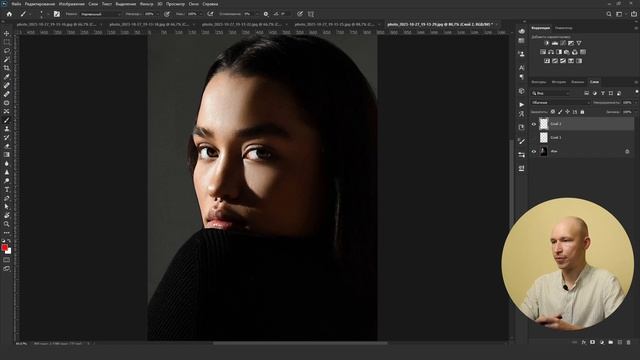Expand the opacity slider arrow in options
The height and width of the screenshot is (360, 640).
tap(157, 14)
